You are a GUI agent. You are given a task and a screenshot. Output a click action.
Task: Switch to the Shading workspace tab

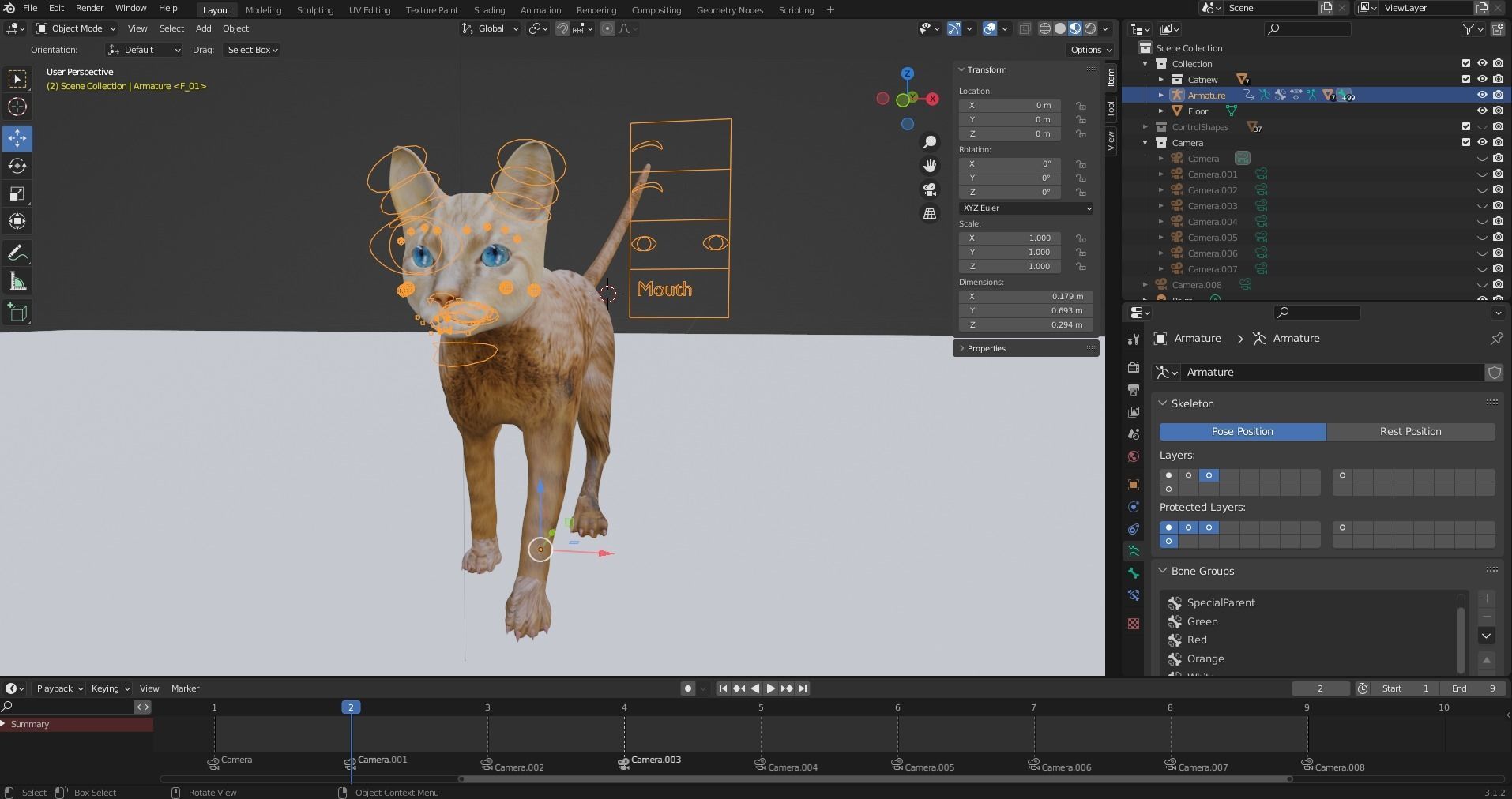click(x=489, y=10)
